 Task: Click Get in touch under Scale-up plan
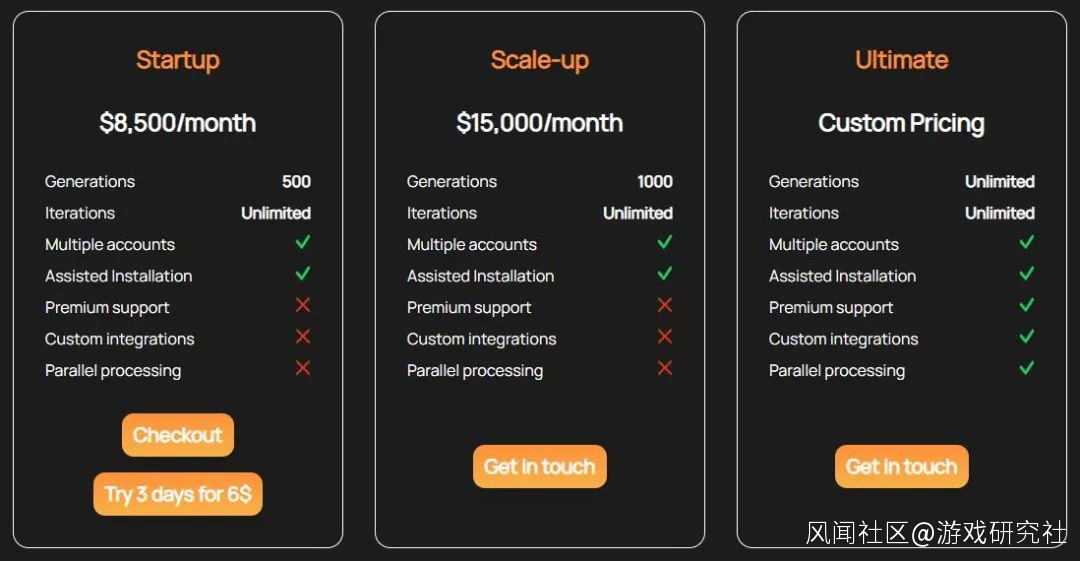540,466
